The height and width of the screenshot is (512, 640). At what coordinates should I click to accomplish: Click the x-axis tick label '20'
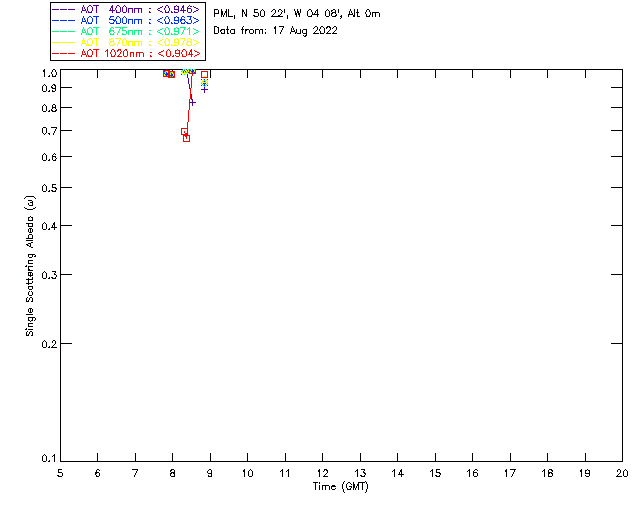pos(622,473)
